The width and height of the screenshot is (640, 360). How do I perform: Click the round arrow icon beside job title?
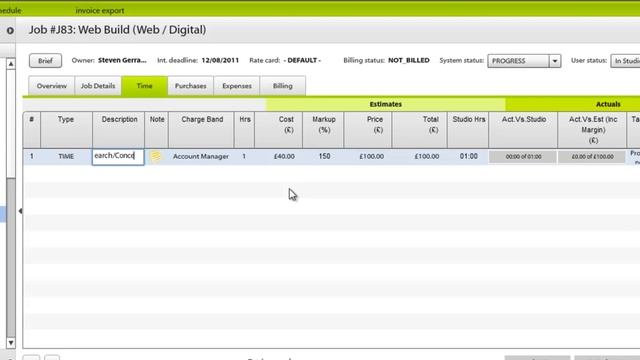point(10,31)
